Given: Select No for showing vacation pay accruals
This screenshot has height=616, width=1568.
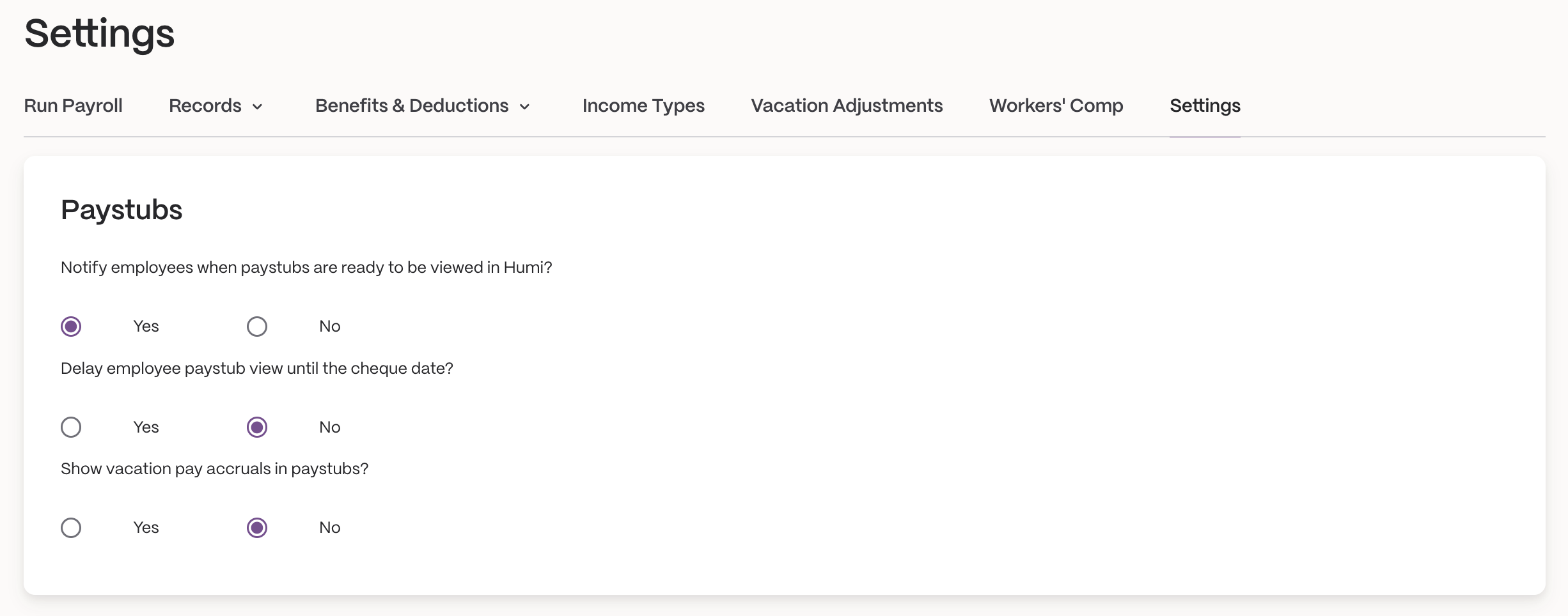Looking at the screenshot, I should (257, 528).
